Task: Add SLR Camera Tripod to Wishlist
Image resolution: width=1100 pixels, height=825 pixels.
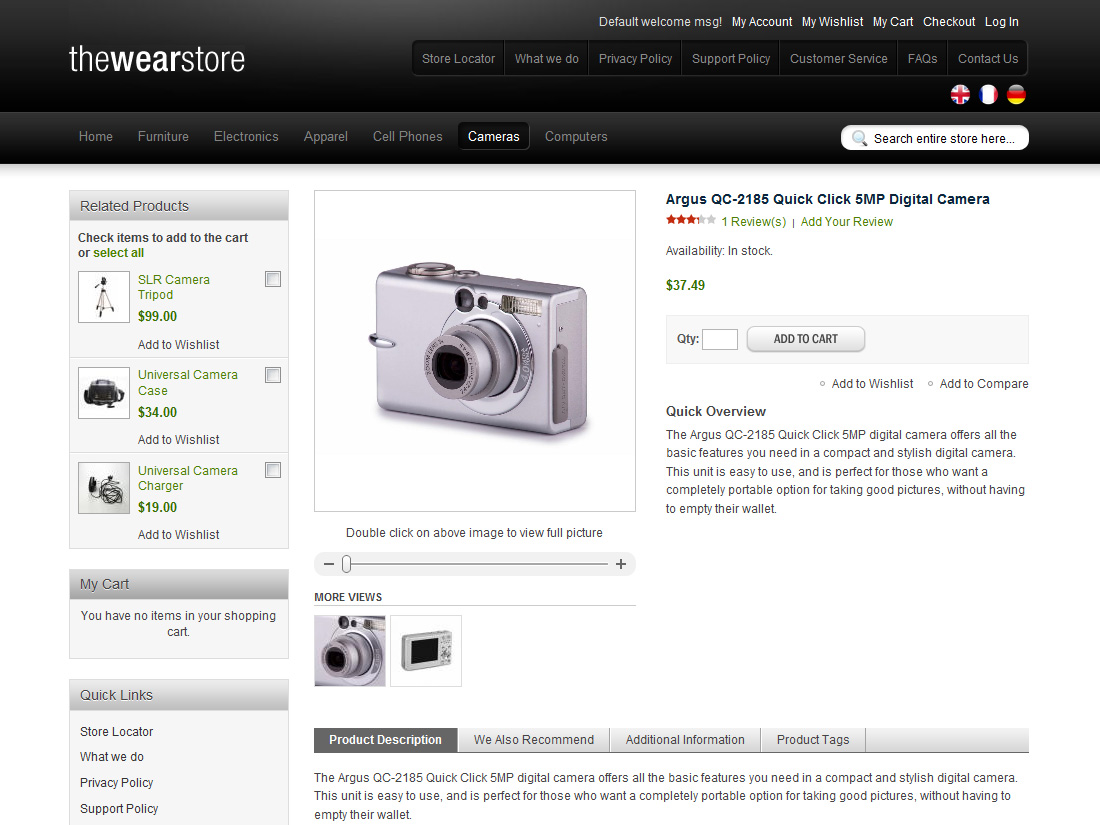Action: [x=178, y=345]
